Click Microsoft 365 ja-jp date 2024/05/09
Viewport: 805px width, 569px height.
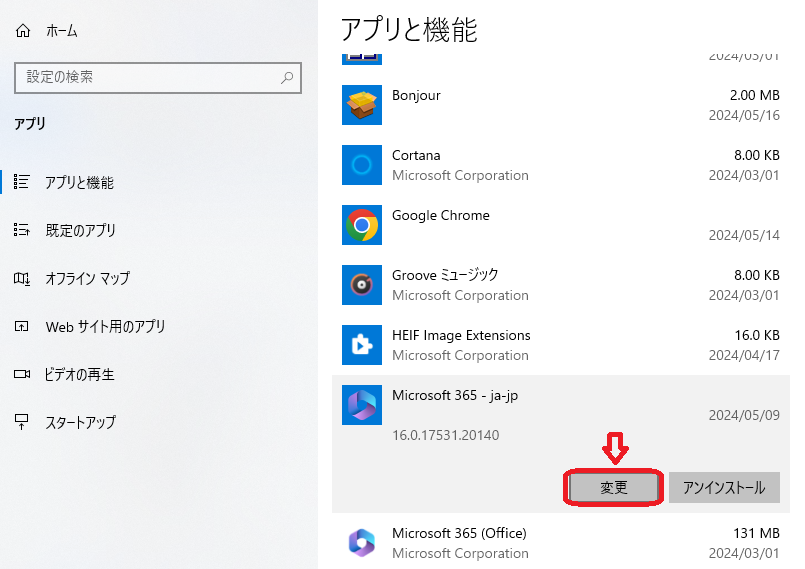click(x=744, y=415)
